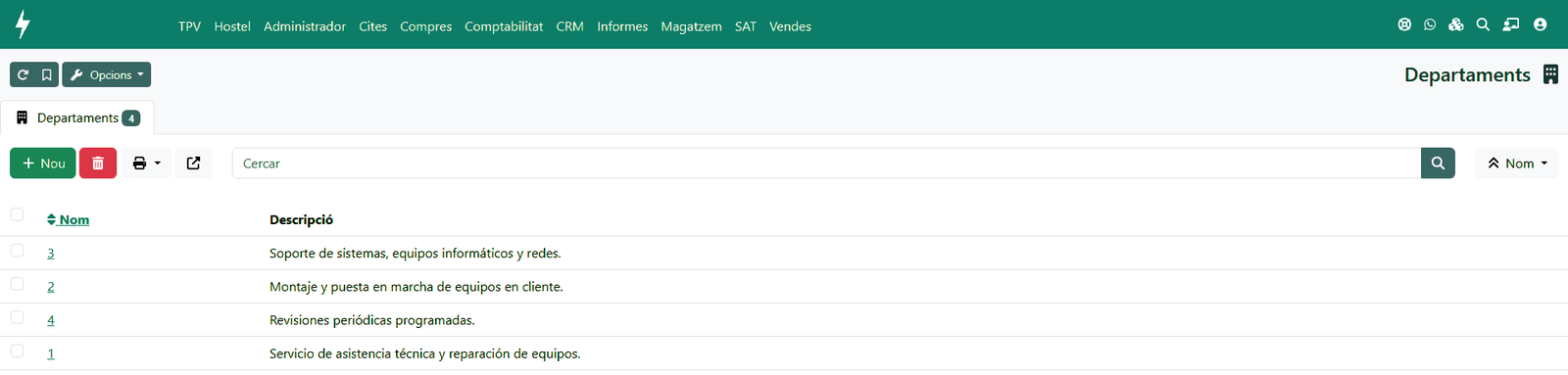Expand the printer dropdown
Viewport: 1568px width, 375px height.
coord(146,164)
